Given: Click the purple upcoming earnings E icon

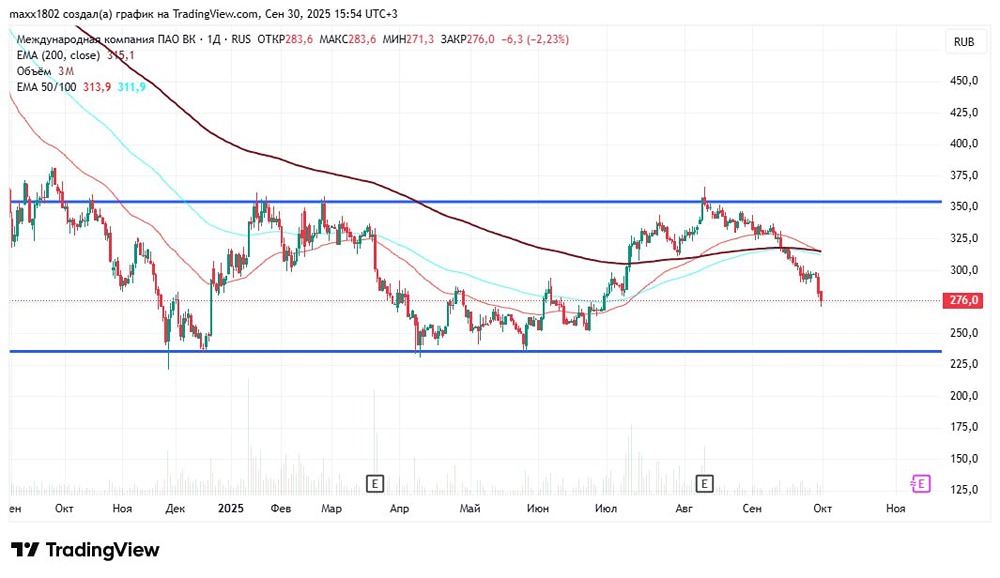Looking at the screenshot, I should (x=920, y=484).
